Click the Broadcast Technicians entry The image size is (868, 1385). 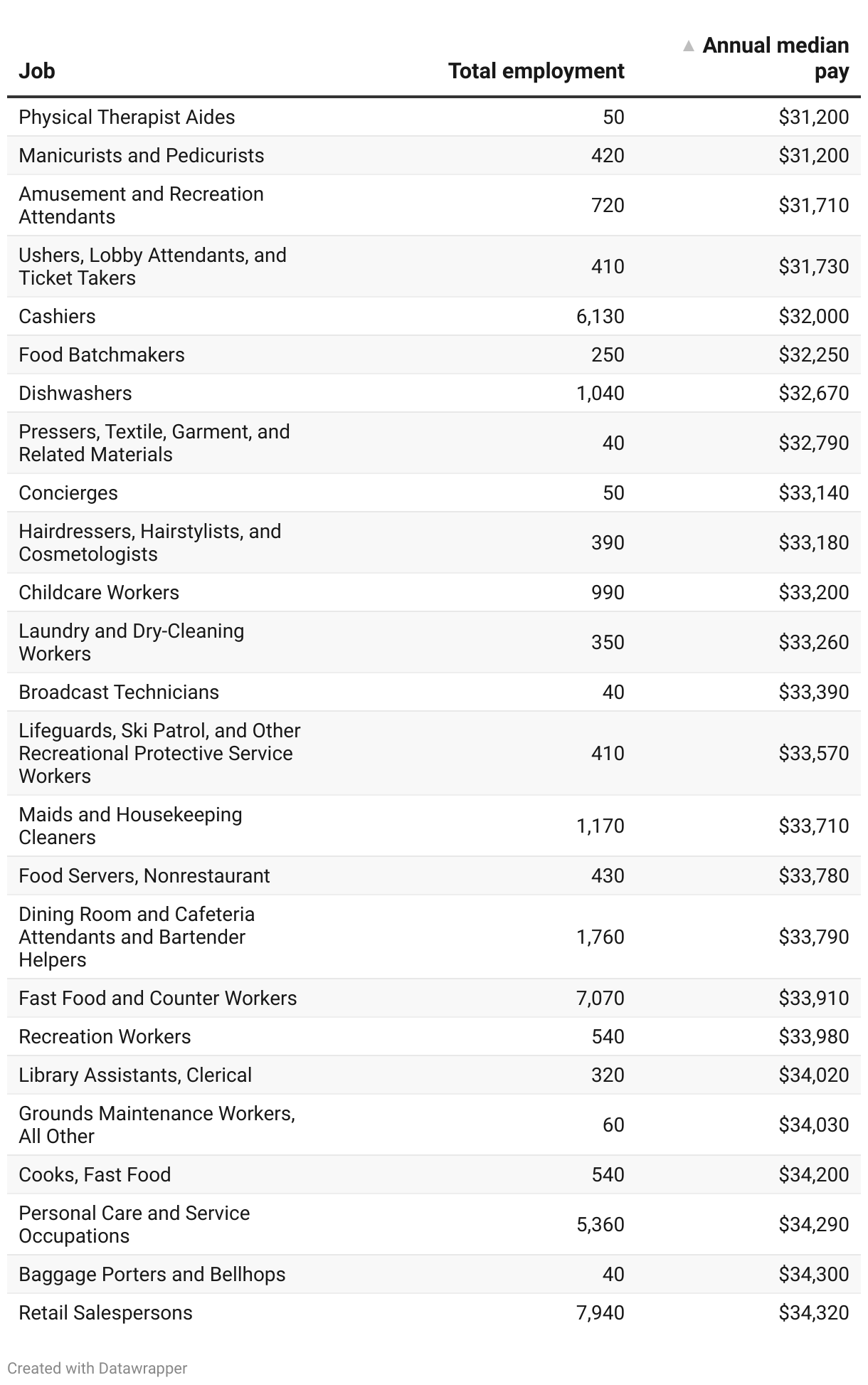(x=119, y=692)
